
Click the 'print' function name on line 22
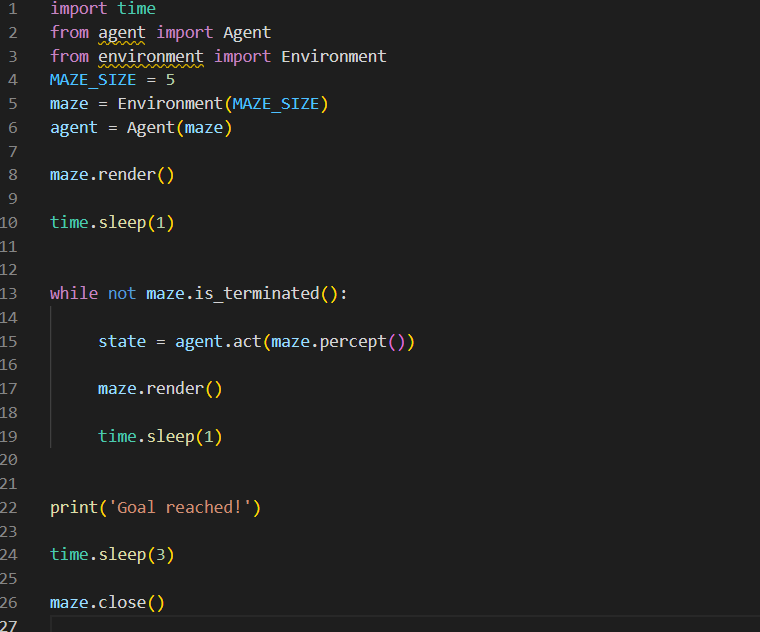(x=74, y=508)
